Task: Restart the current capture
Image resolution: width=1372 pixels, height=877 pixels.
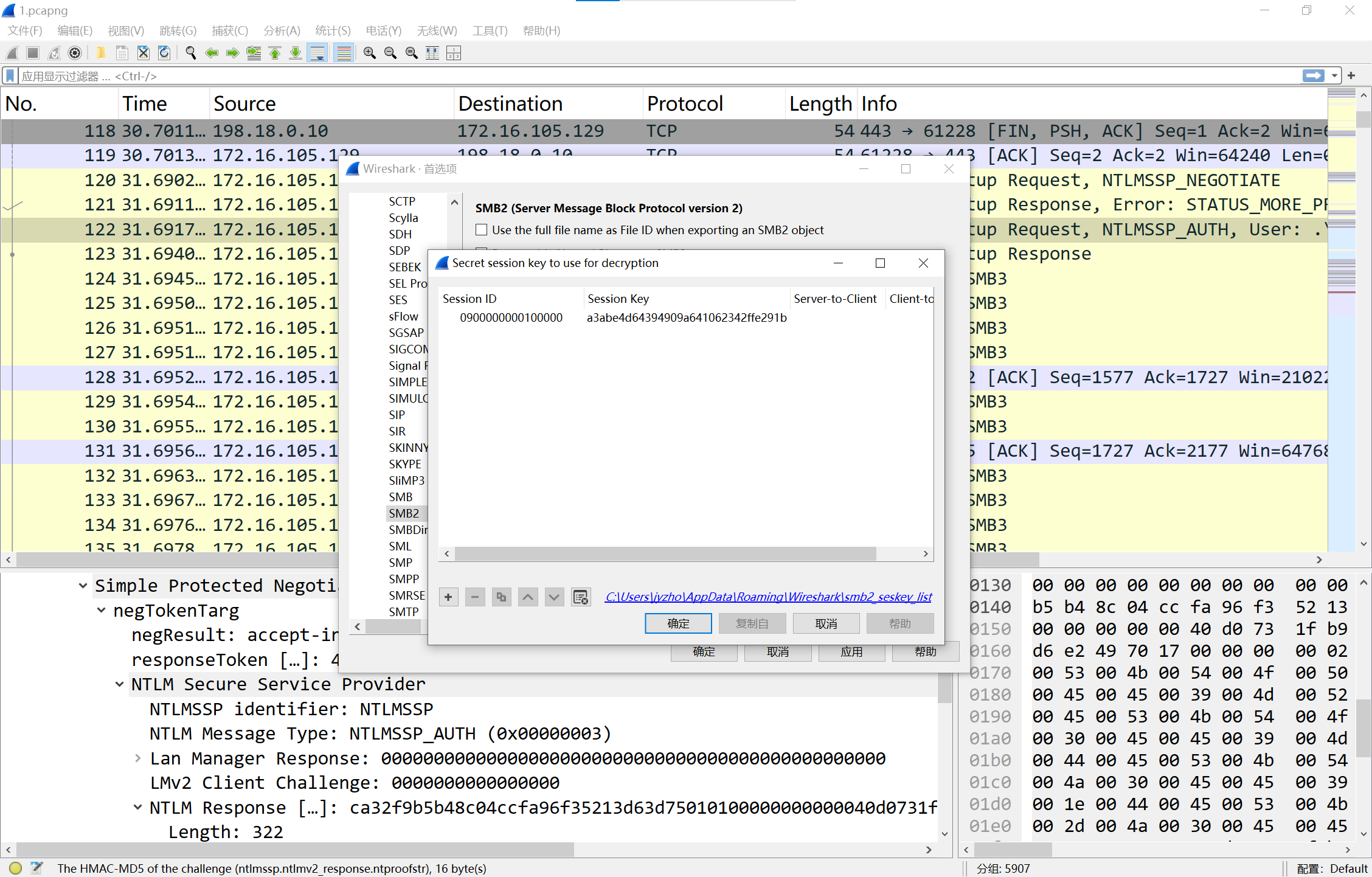Action: click(x=54, y=54)
